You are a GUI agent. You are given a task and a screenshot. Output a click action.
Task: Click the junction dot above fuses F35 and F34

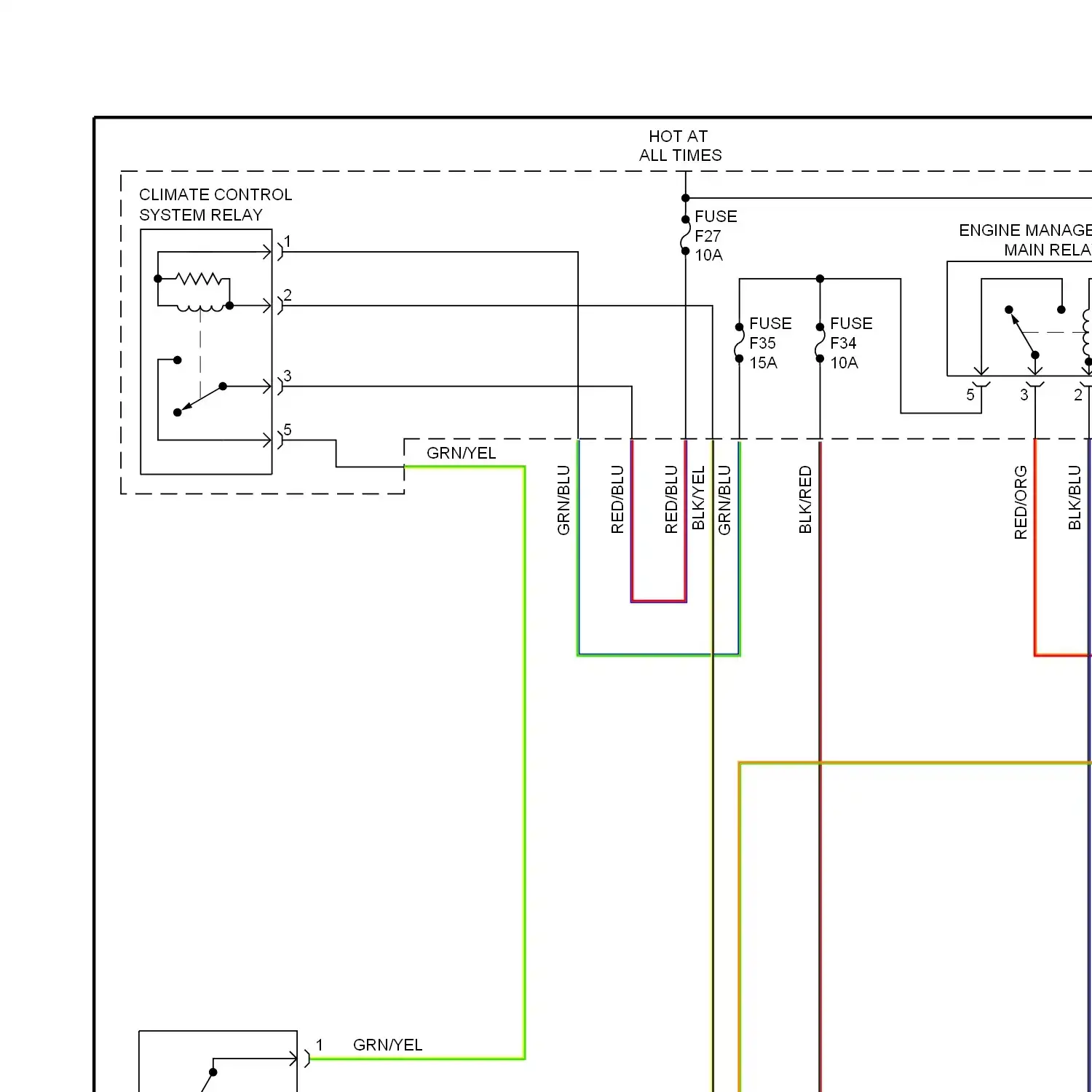pos(820,279)
